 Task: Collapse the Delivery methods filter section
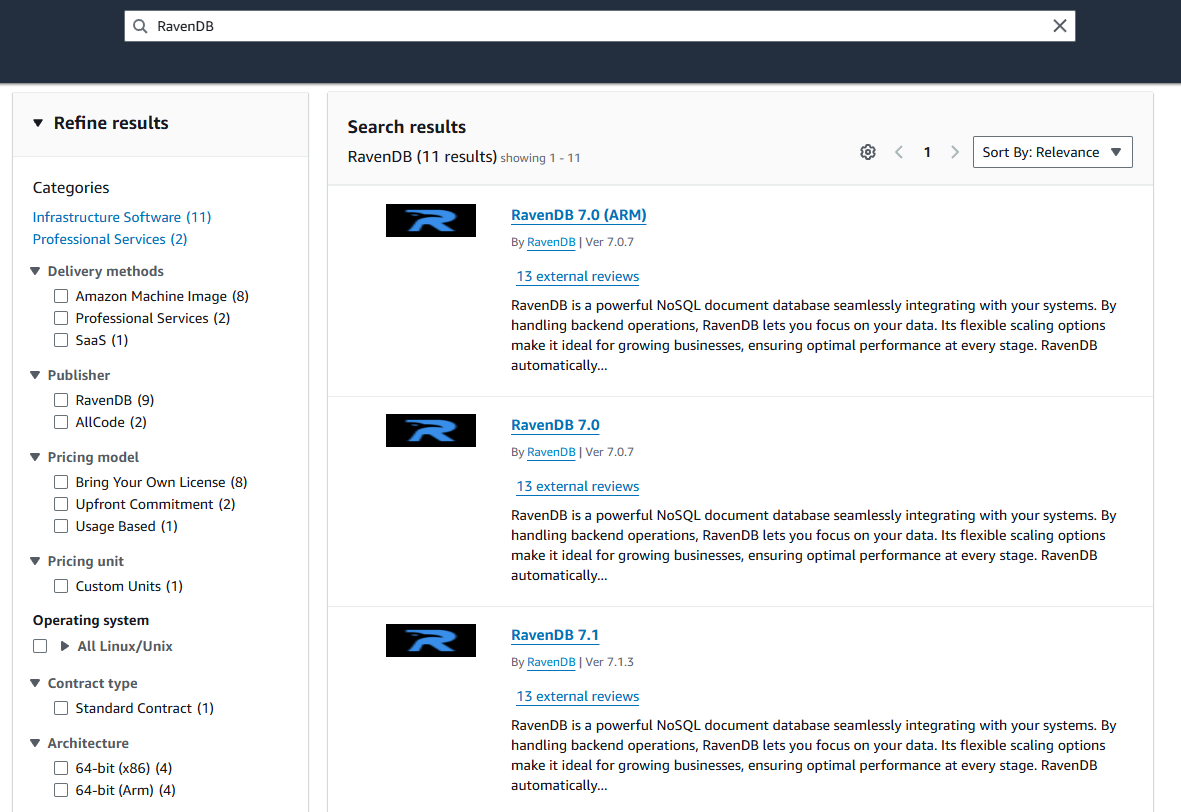35,271
